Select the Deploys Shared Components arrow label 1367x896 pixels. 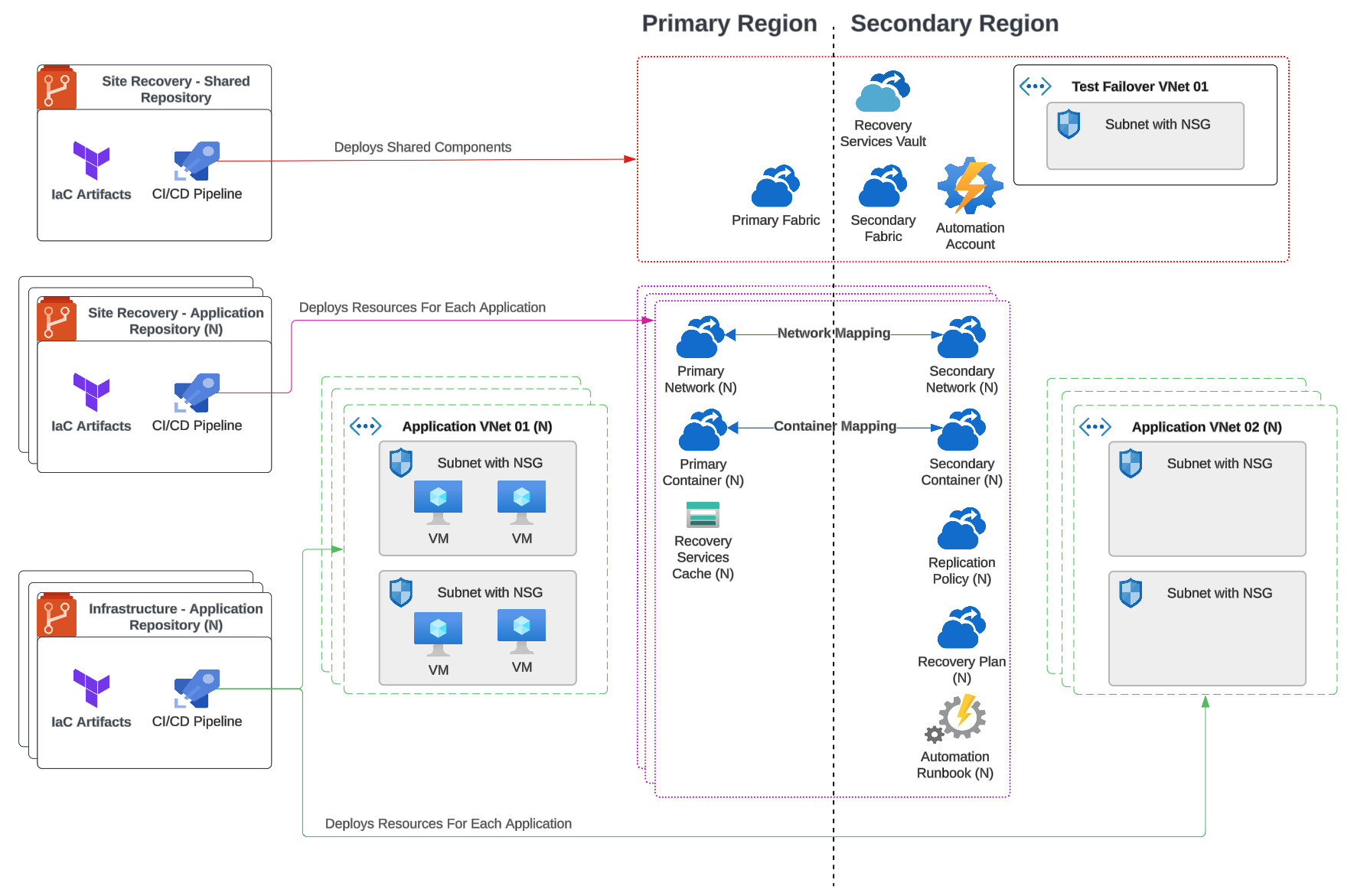422,147
